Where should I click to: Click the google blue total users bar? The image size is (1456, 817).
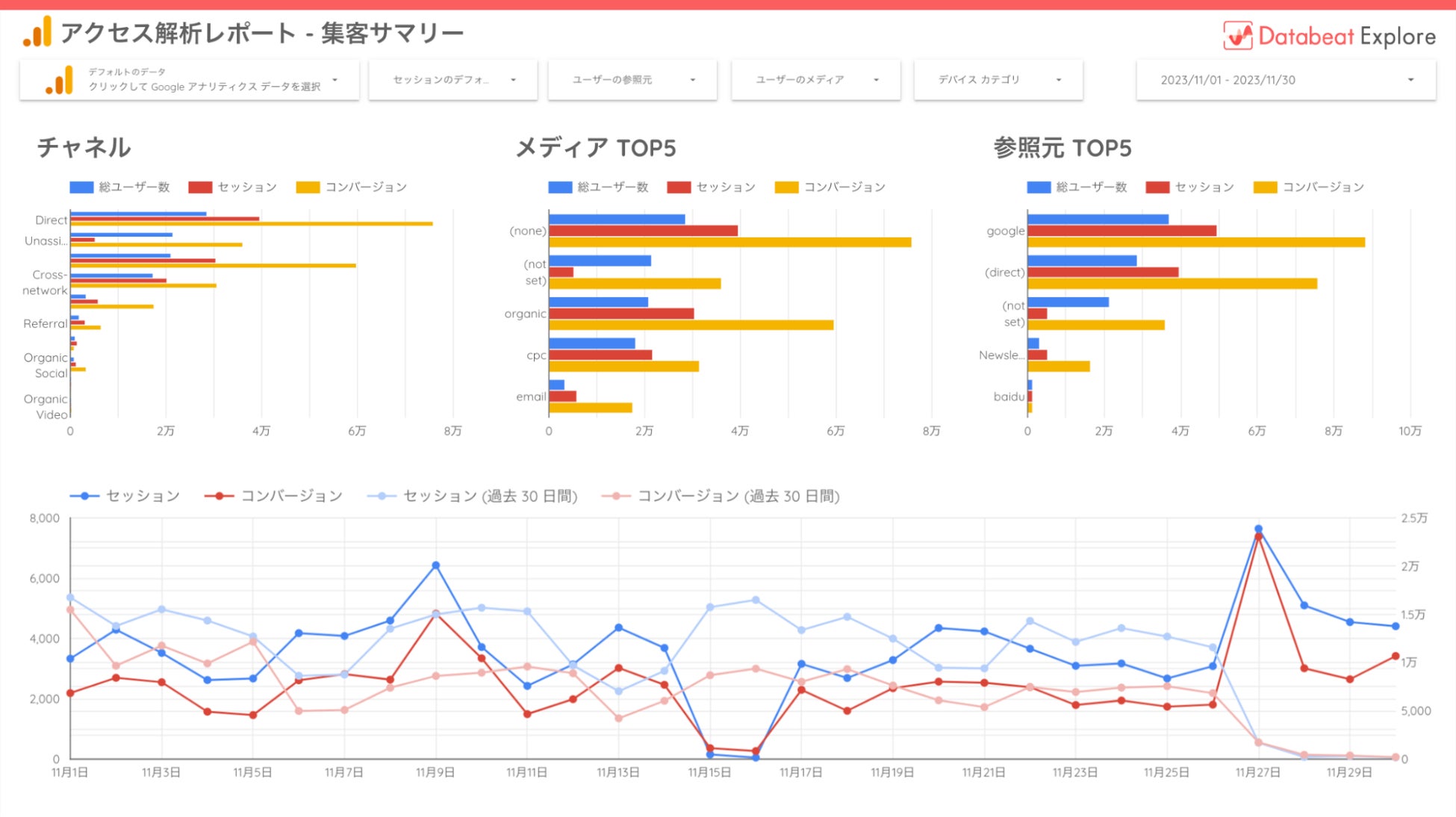tap(1098, 220)
